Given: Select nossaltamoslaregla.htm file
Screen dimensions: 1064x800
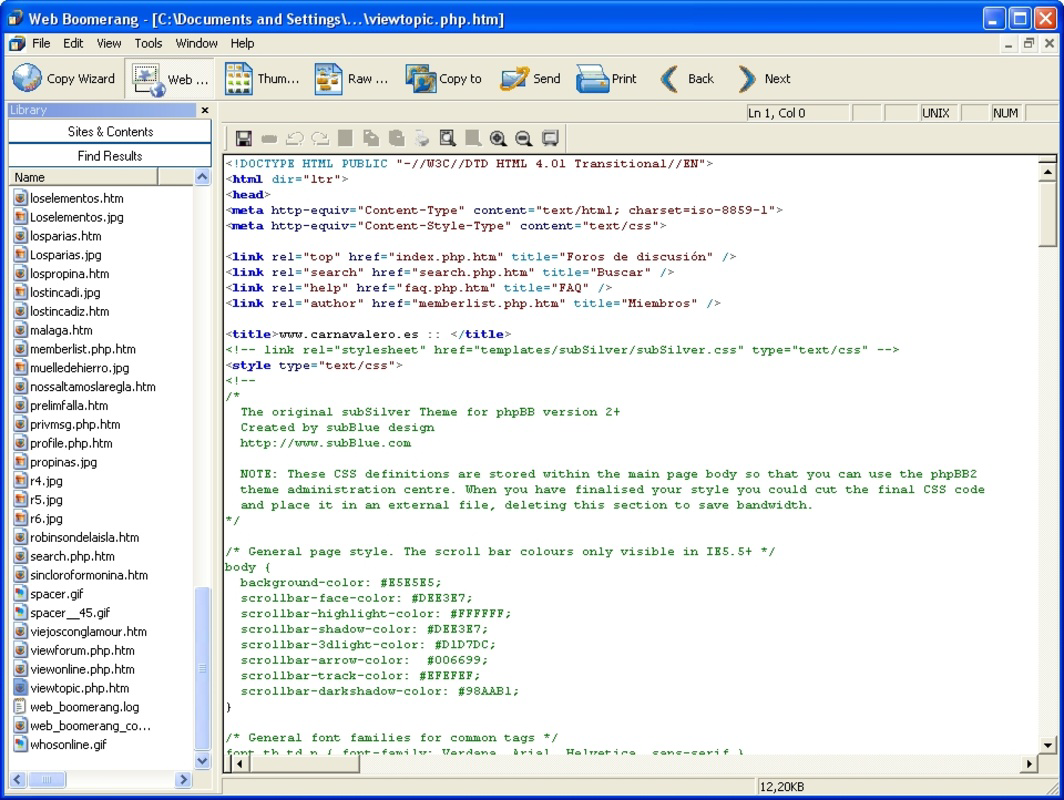Looking at the screenshot, I should [x=85, y=387].
